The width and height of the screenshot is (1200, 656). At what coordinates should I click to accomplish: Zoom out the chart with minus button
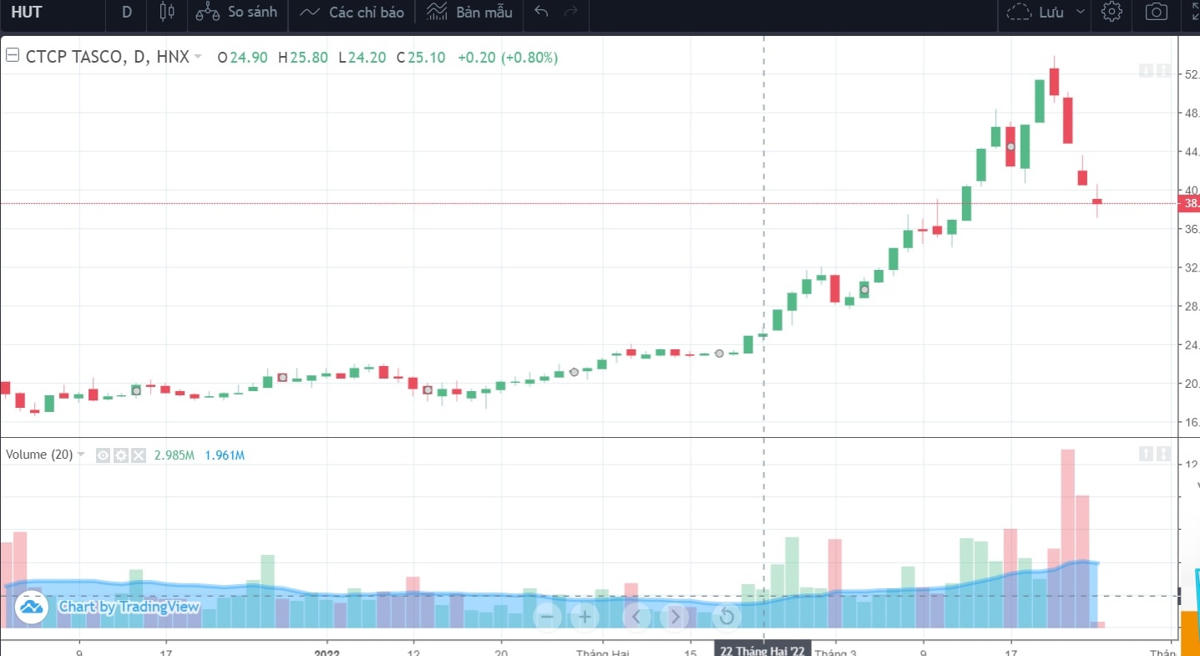pyautogui.click(x=547, y=616)
